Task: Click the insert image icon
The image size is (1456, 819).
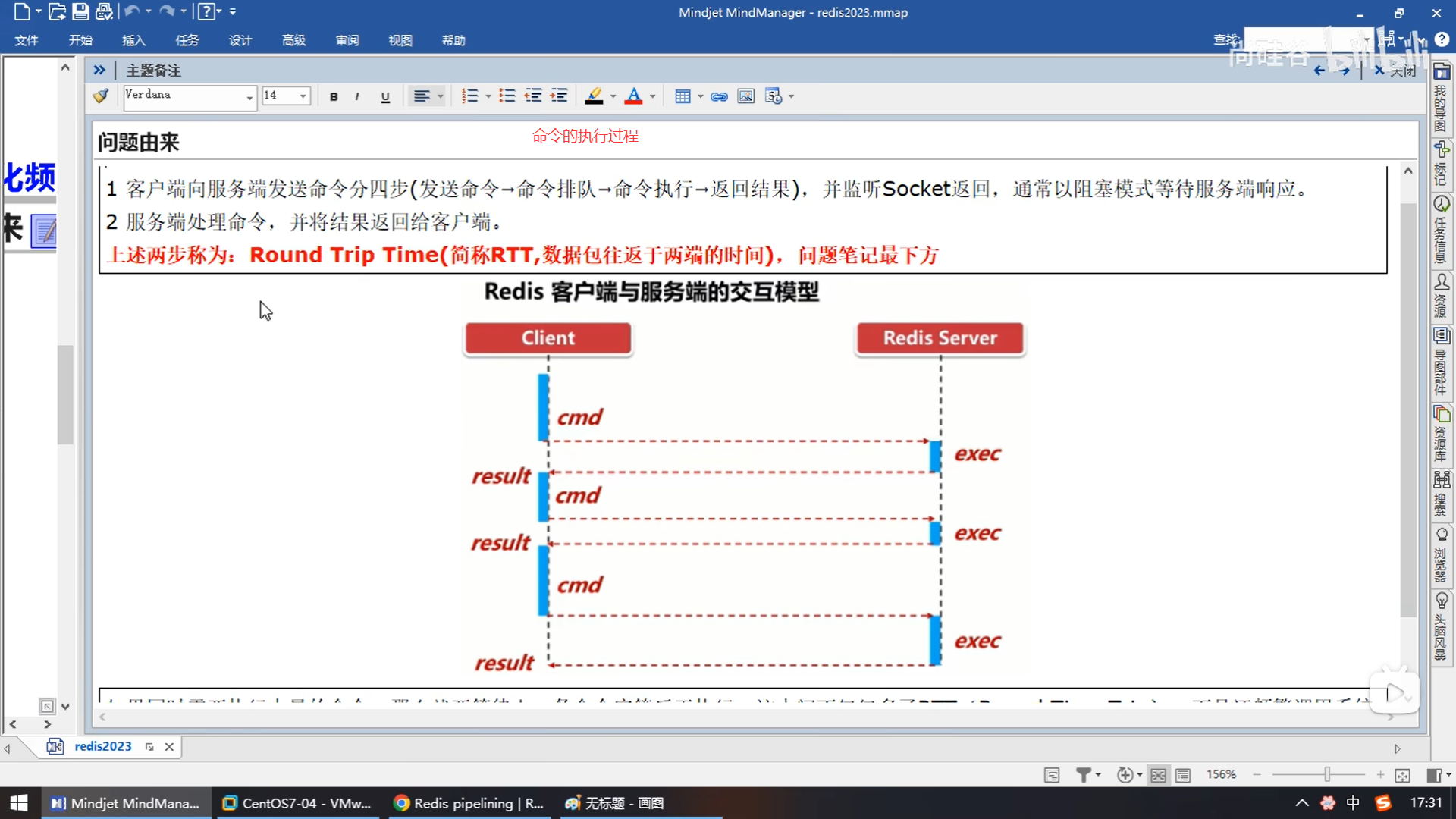Action: (746, 96)
